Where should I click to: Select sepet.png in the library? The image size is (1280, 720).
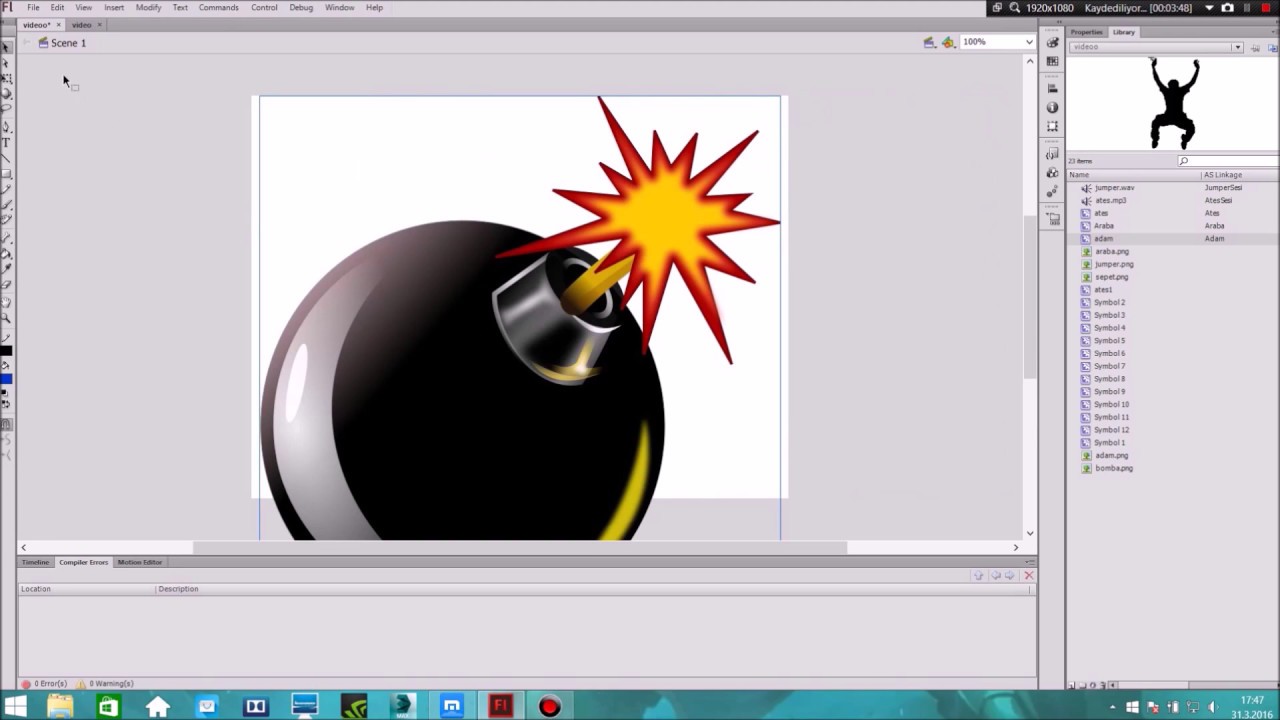point(1111,277)
